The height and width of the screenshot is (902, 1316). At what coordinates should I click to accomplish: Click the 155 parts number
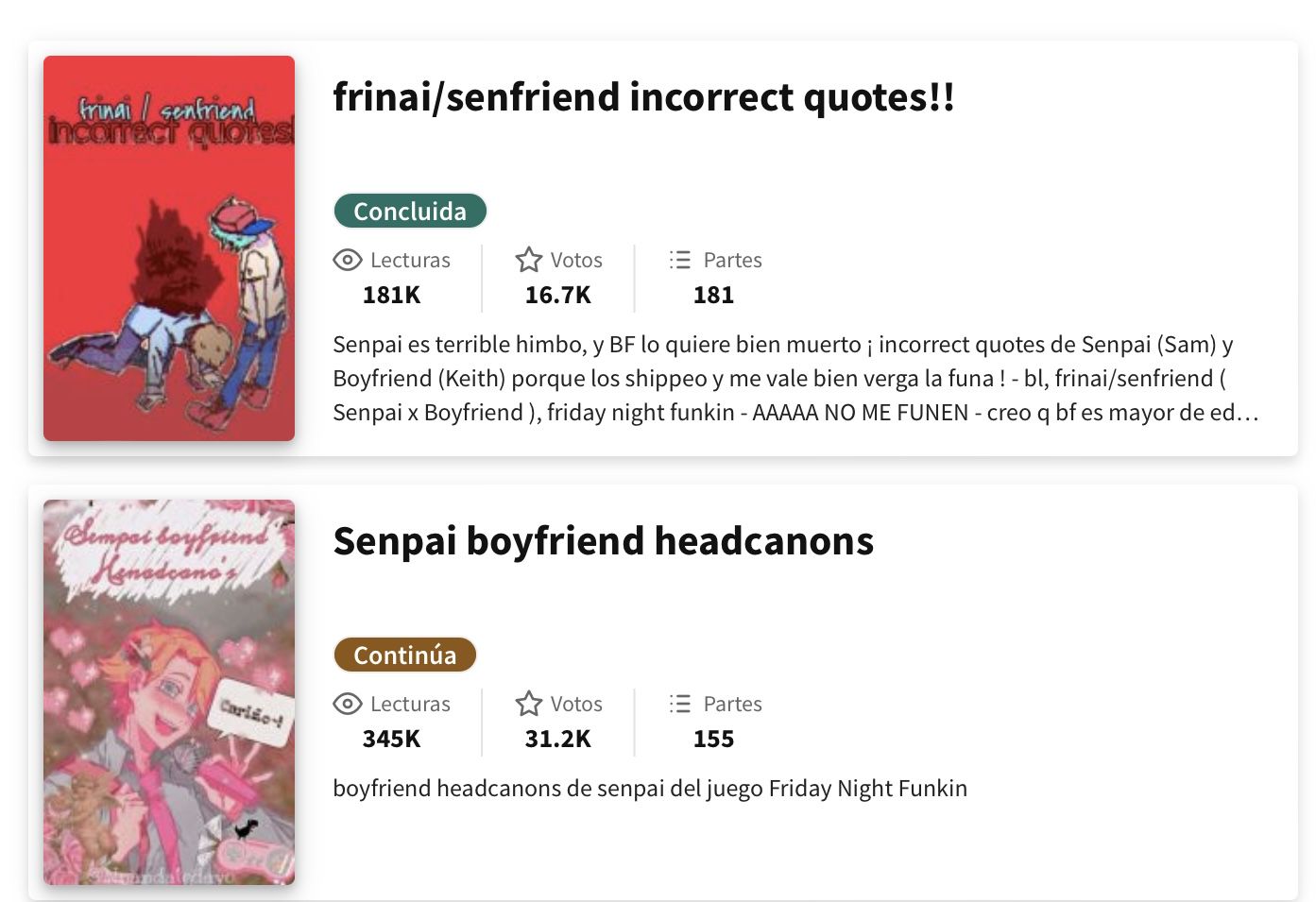[x=714, y=739]
